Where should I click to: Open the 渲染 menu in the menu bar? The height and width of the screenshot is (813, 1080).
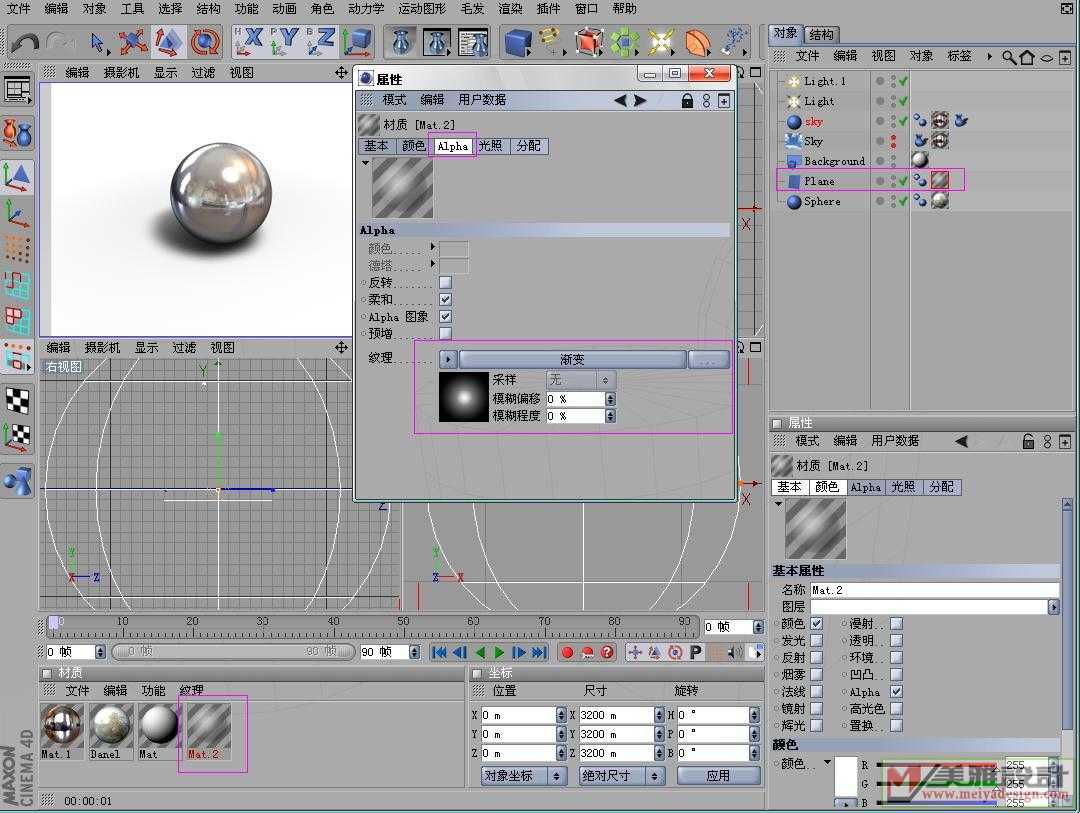(510, 9)
